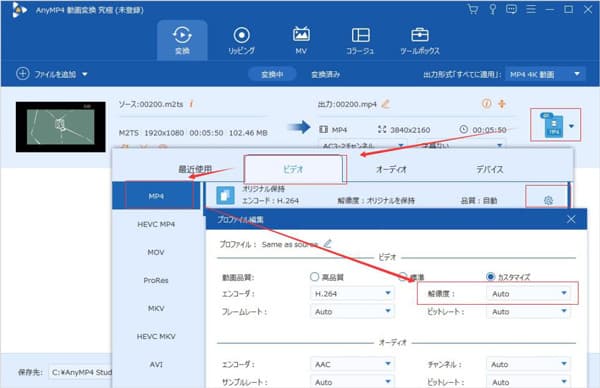Open the 解像度 Auto dropdown
The width and height of the screenshot is (600, 388).
[x=528, y=293]
